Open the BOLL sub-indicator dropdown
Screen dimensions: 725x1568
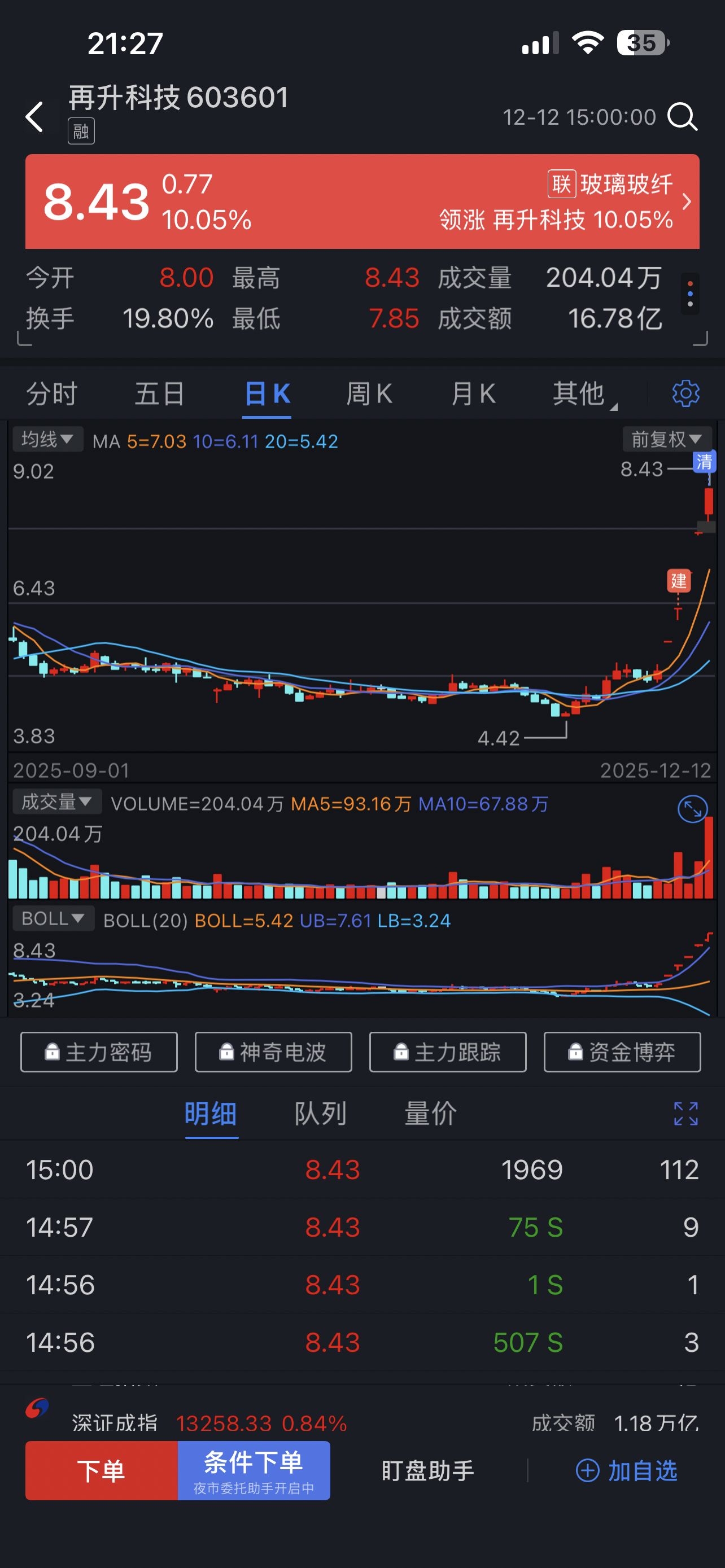click(53, 918)
